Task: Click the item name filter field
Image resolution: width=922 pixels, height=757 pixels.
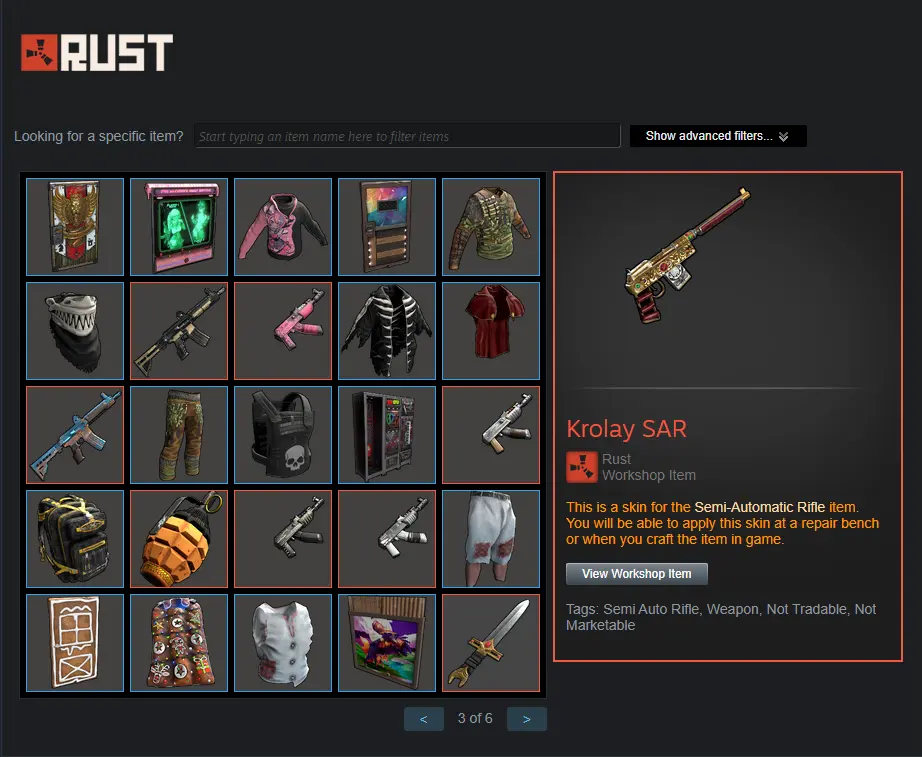Action: pos(407,136)
